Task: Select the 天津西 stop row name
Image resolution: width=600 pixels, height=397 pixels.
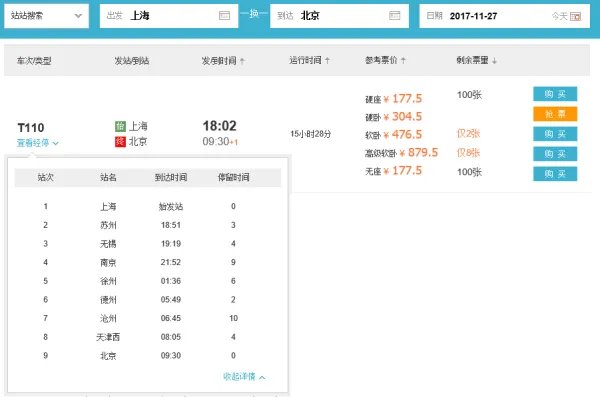Action: click(x=108, y=337)
